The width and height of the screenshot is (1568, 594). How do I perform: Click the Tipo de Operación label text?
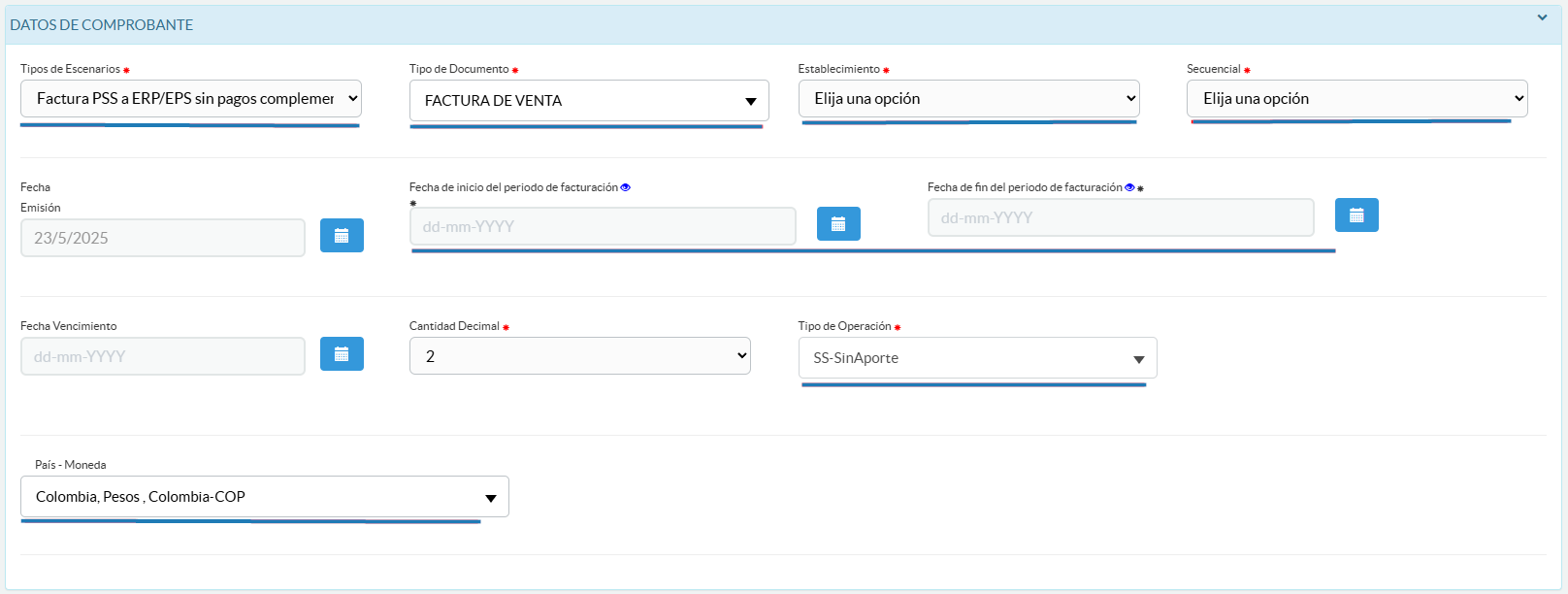pyautogui.click(x=844, y=326)
